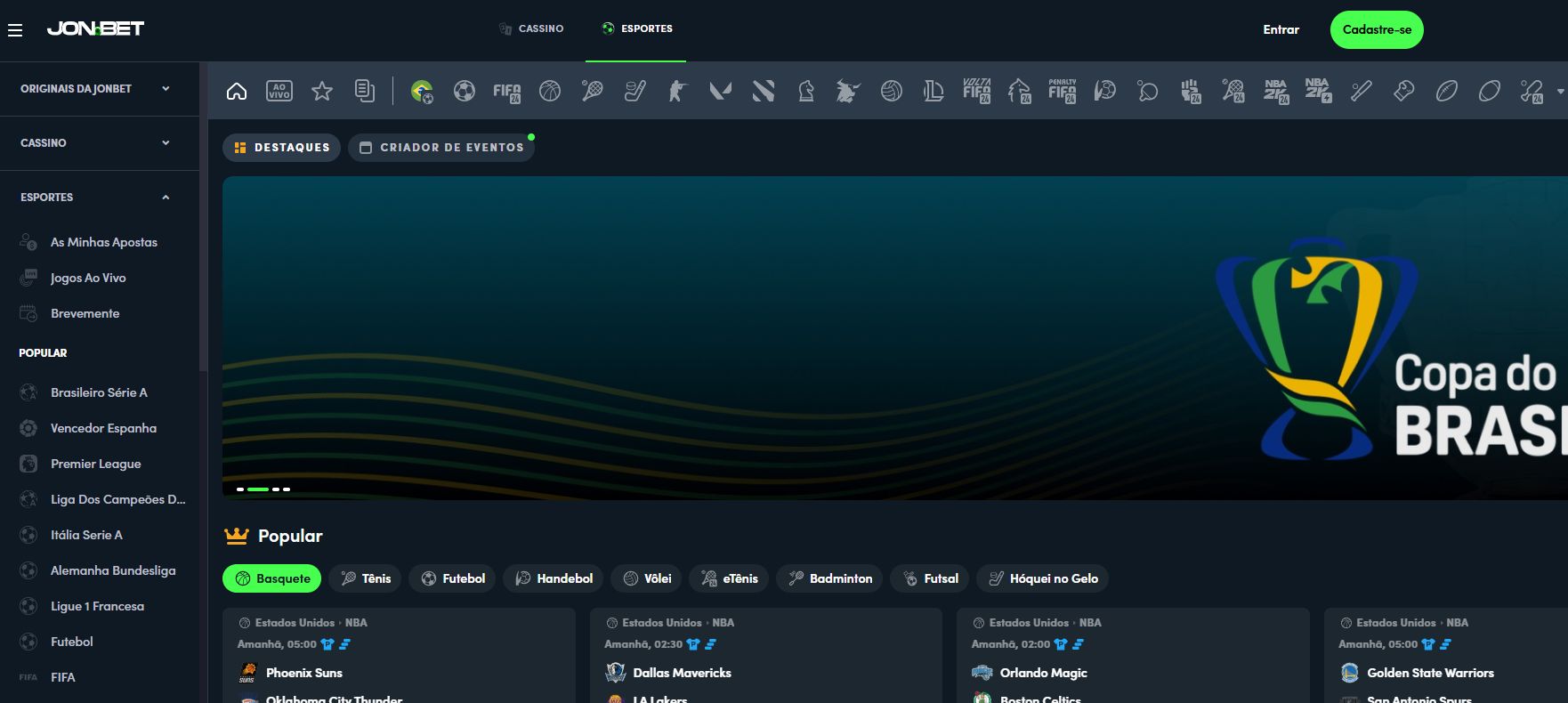Select the rugby ball icon

[x=1490, y=91]
